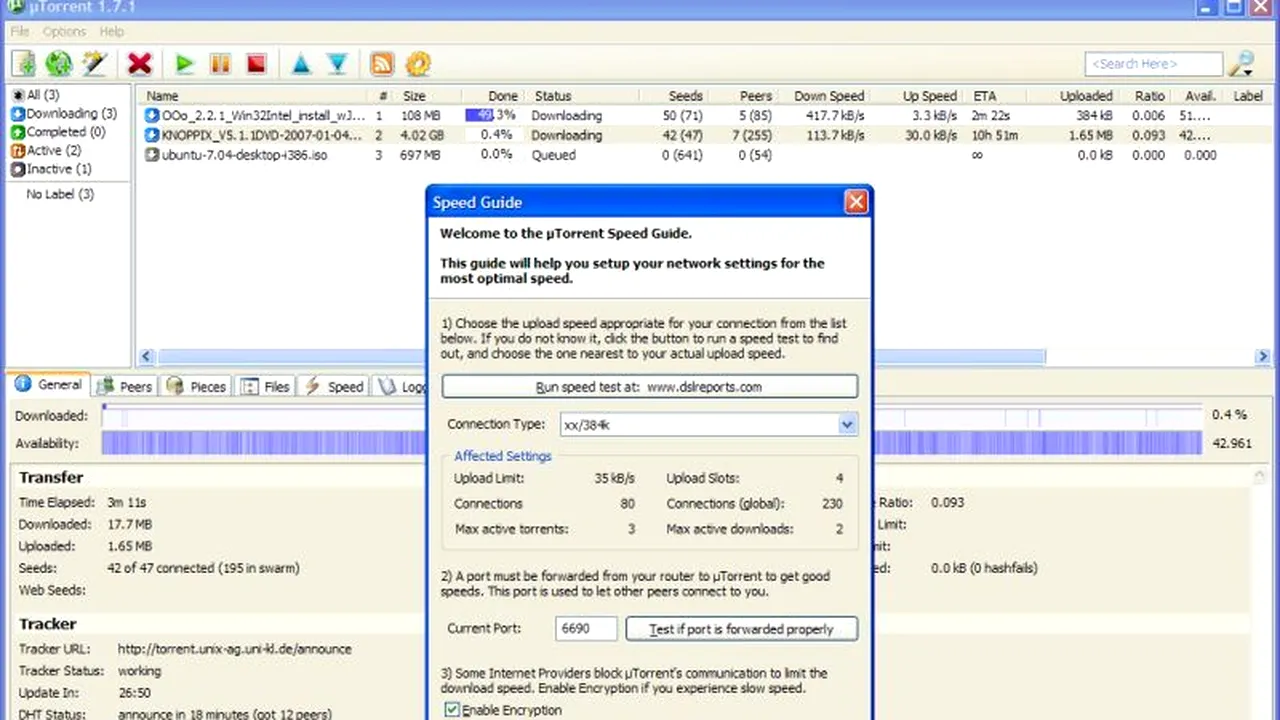Start the selected torrent
Image resolution: width=1280 pixels, height=720 pixels.
coord(184,63)
